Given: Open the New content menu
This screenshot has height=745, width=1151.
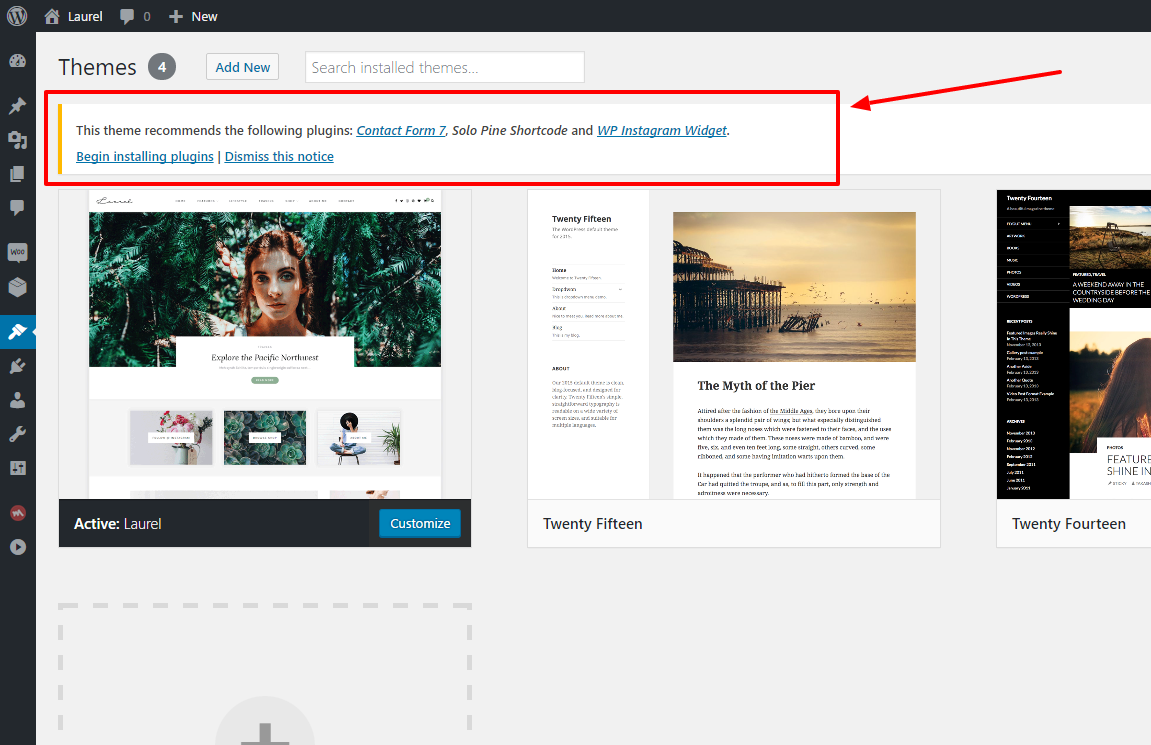Looking at the screenshot, I should 193,16.
